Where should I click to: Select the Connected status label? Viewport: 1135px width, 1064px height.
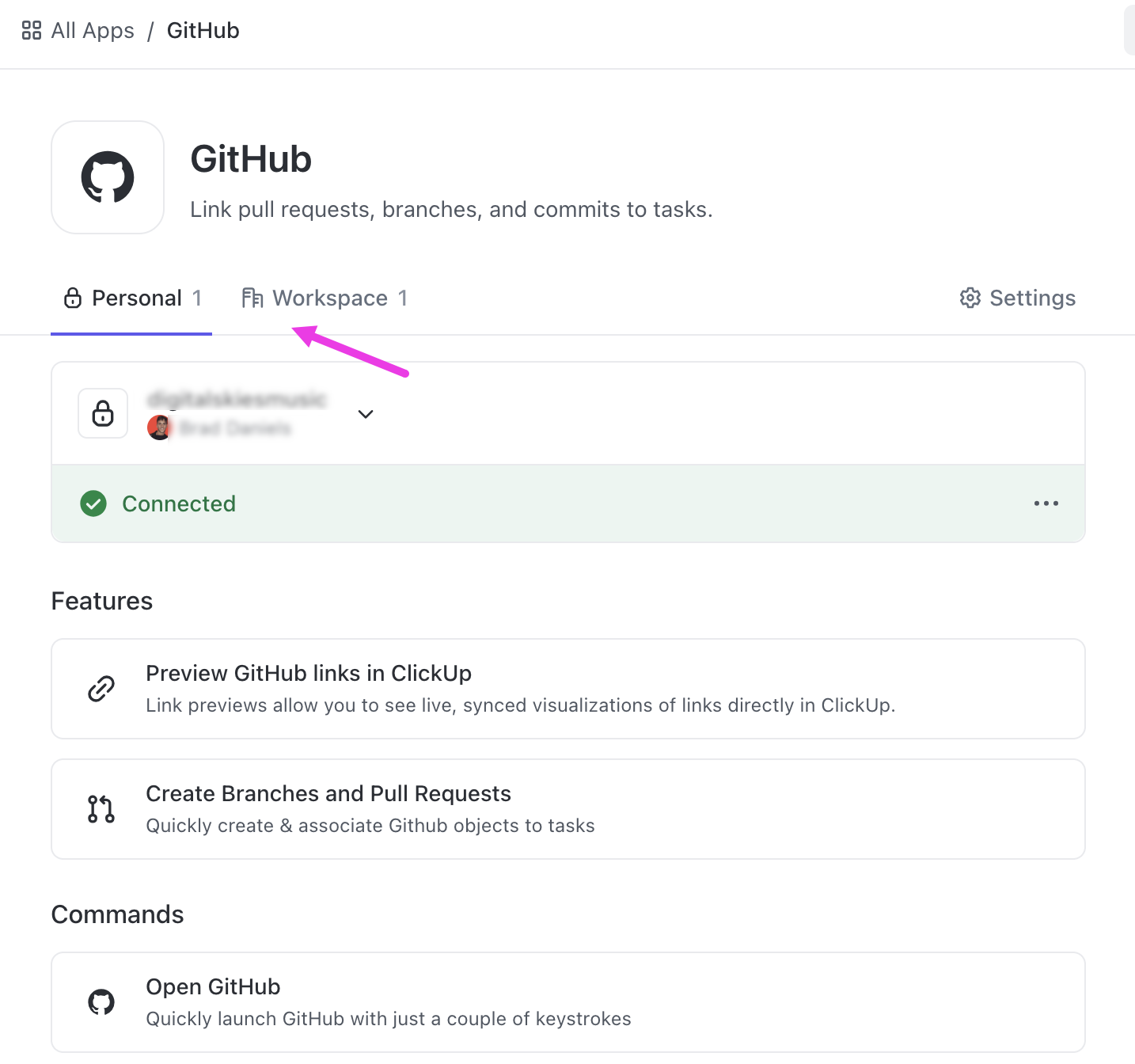tap(179, 503)
